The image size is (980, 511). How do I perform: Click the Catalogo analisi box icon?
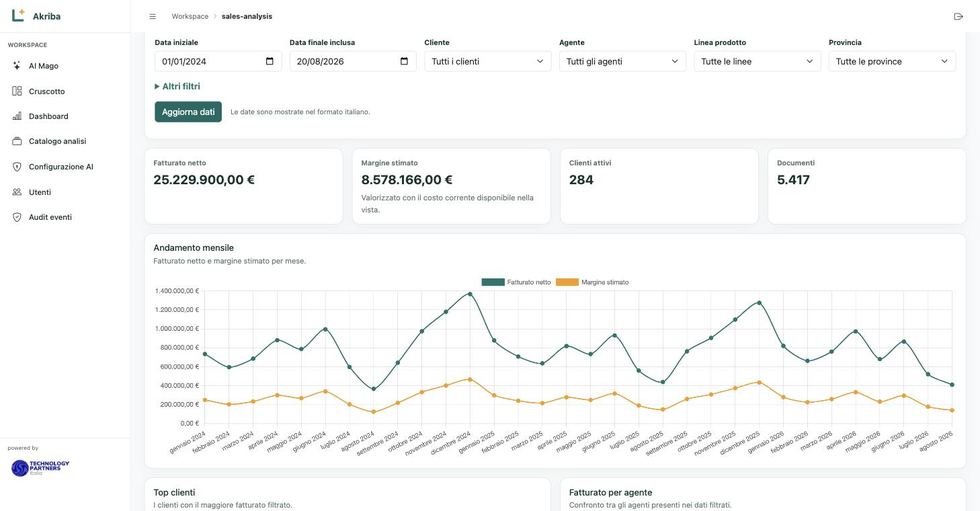click(17, 141)
